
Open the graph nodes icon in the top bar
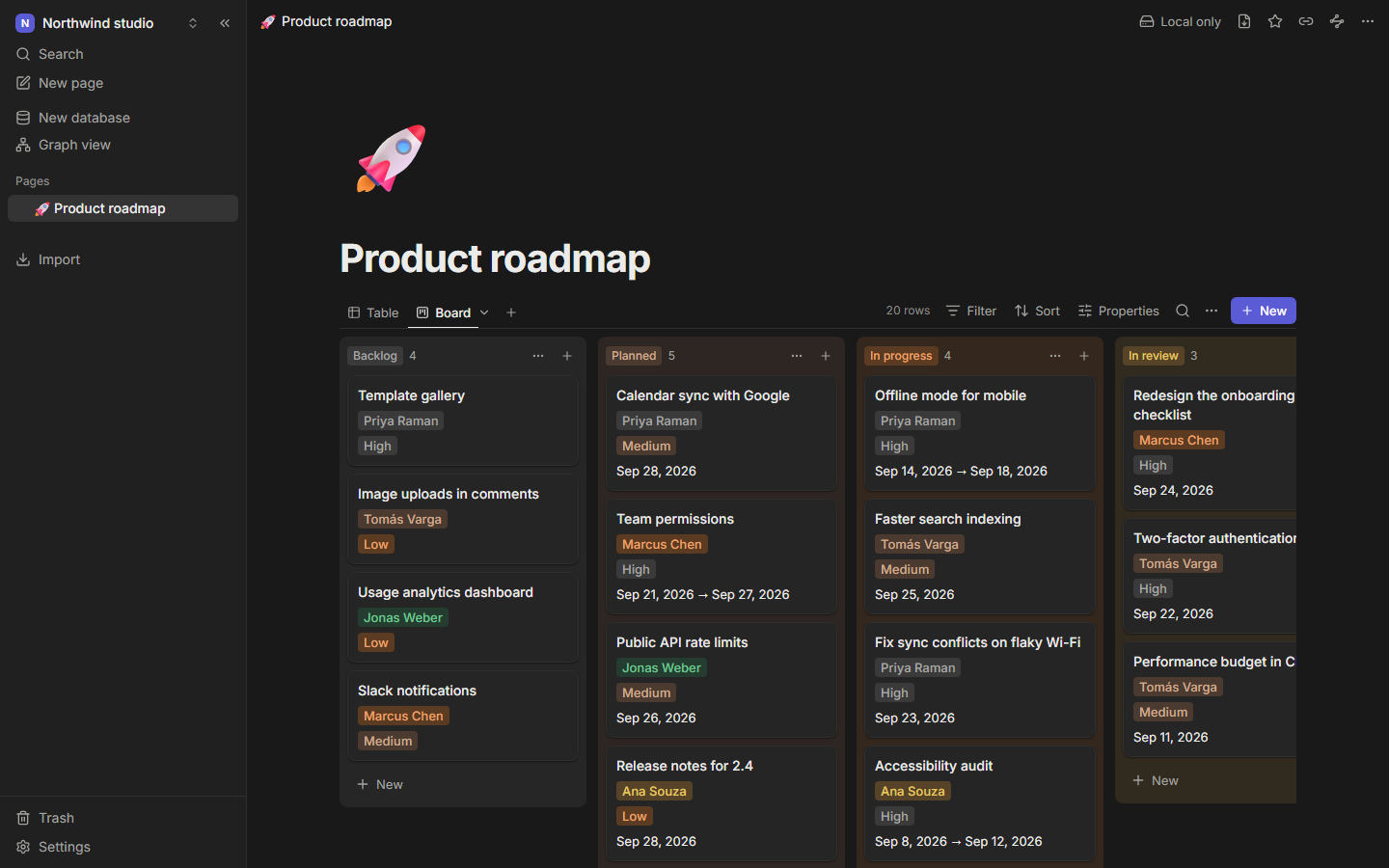tap(1337, 21)
